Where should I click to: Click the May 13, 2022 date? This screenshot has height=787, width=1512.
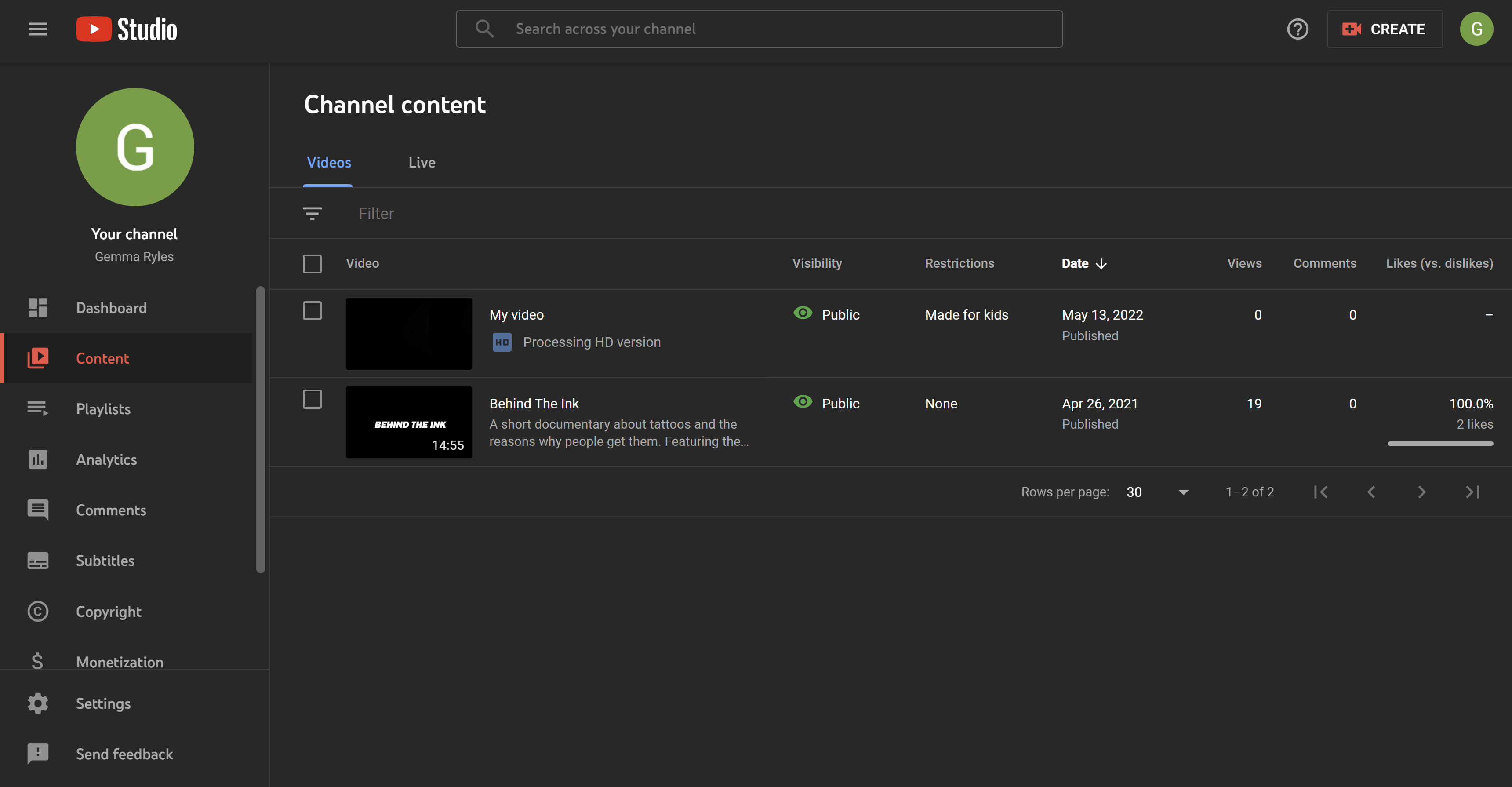1102,315
